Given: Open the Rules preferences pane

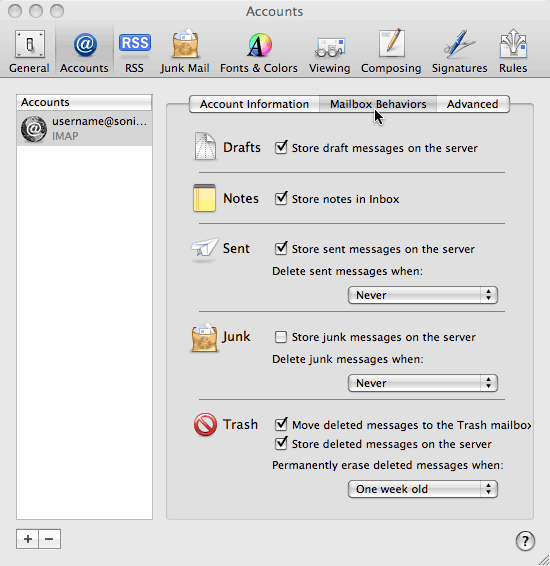Looking at the screenshot, I should (x=513, y=51).
